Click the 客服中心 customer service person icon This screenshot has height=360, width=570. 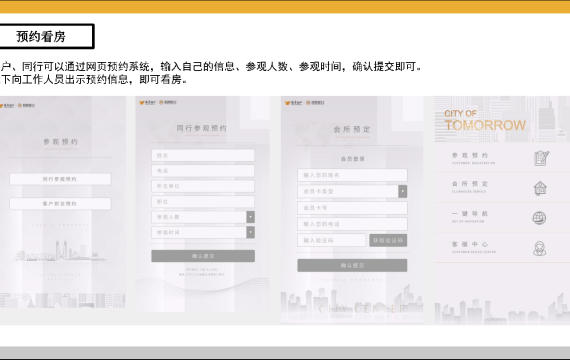pyautogui.click(x=539, y=248)
